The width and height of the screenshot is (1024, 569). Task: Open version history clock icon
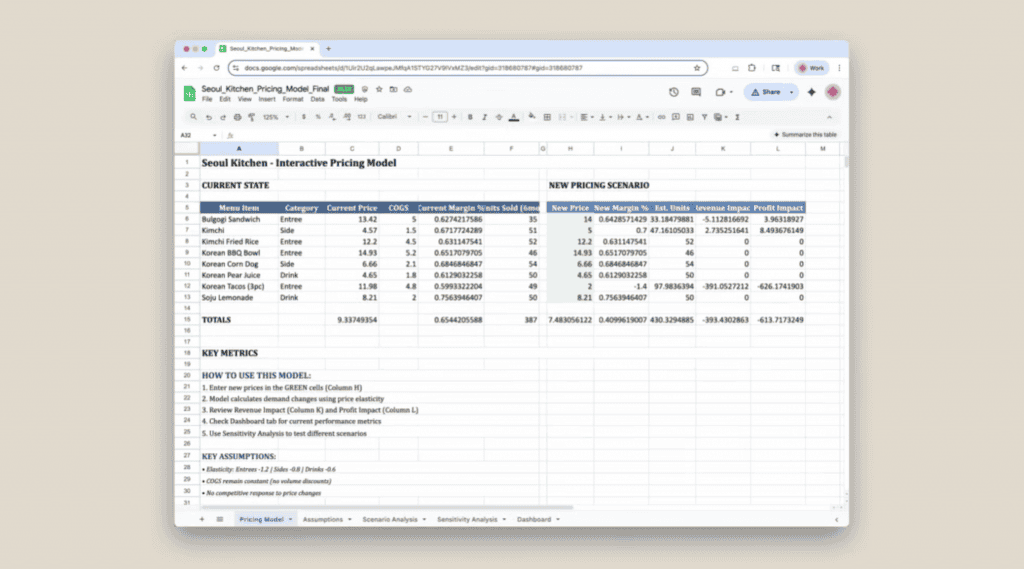click(673, 92)
